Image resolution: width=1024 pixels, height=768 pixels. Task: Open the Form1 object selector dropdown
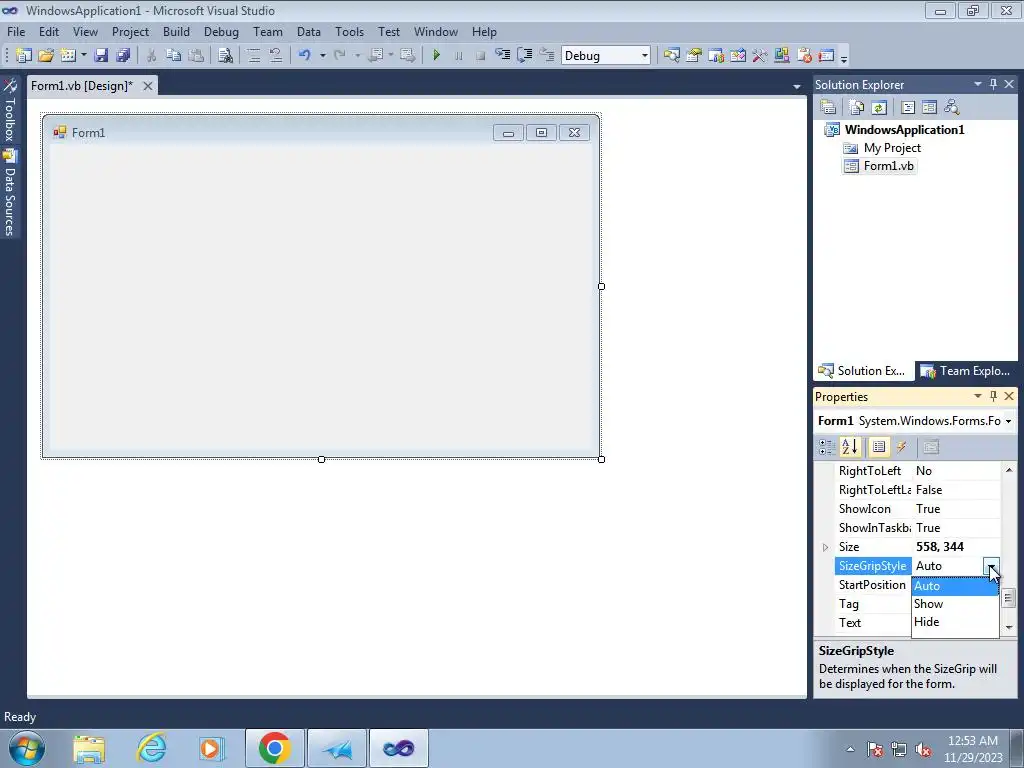(x=1008, y=421)
